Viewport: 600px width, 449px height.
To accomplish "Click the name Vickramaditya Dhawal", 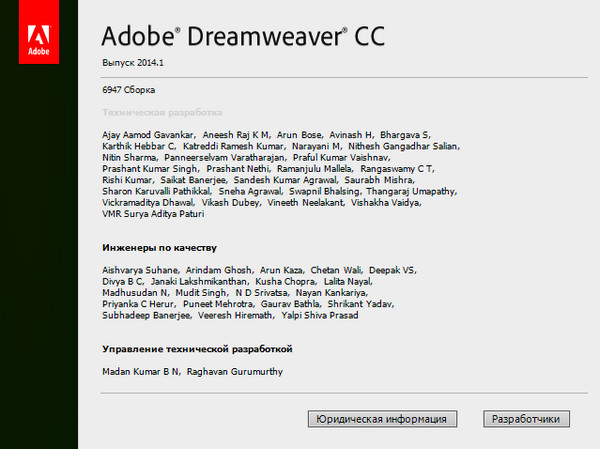I will click(x=148, y=203).
